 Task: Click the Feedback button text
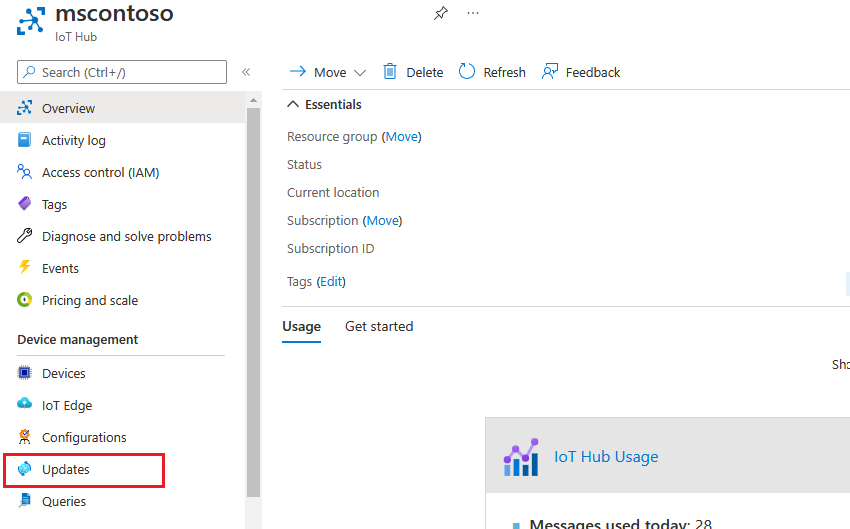[x=593, y=72]
